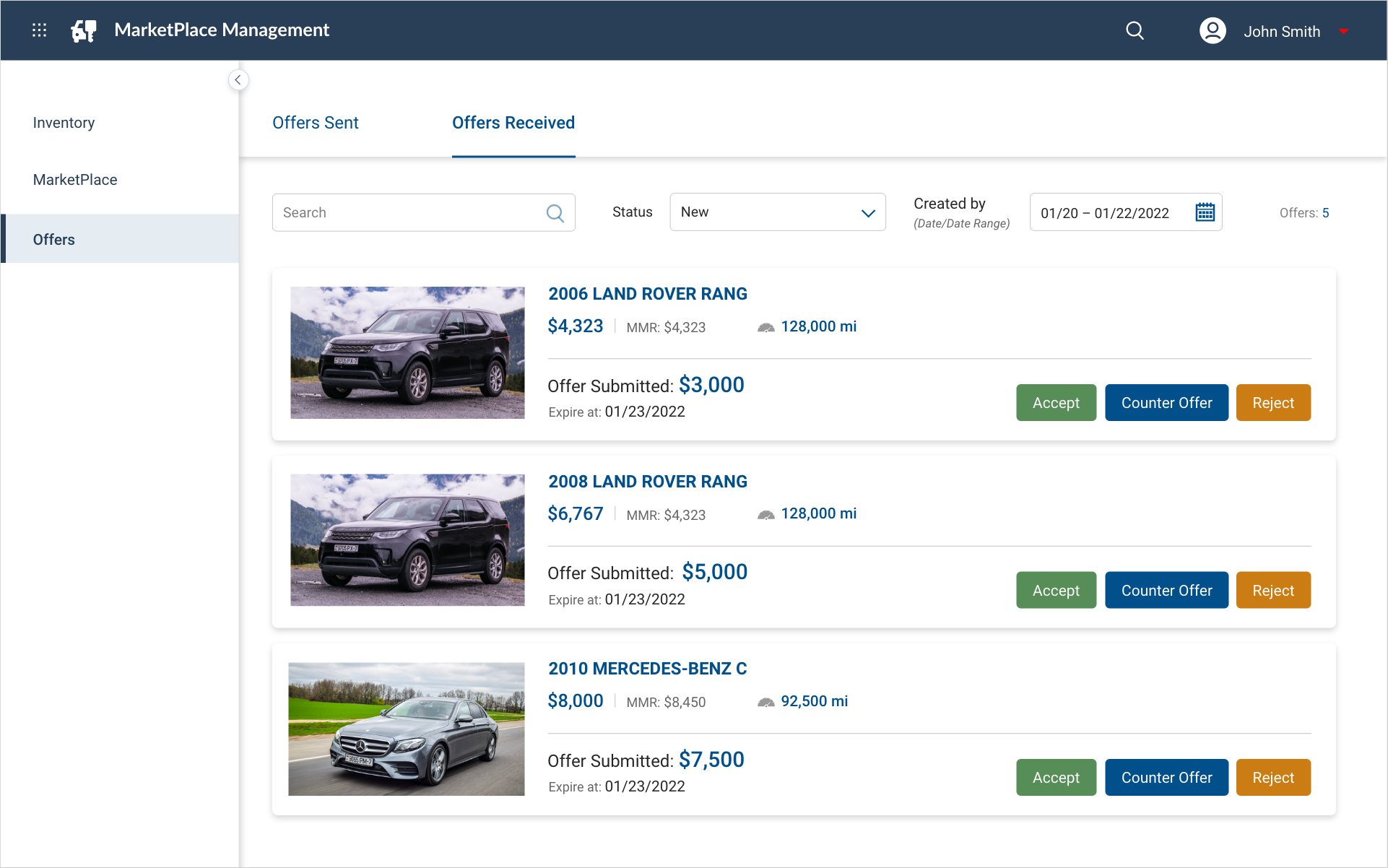Open the Status dropdown showing New
Screen dimensions: 1388x868
(777, 212)
